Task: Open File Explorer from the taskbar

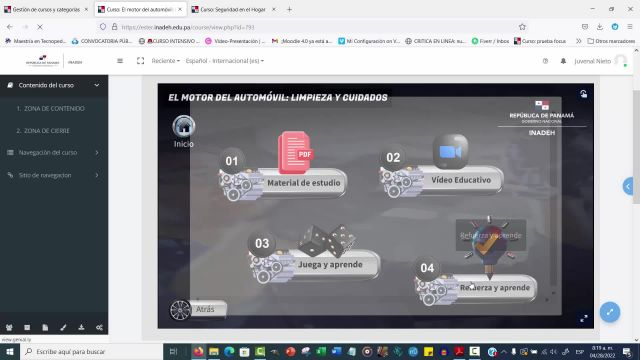Action: [x=214, y=351]
